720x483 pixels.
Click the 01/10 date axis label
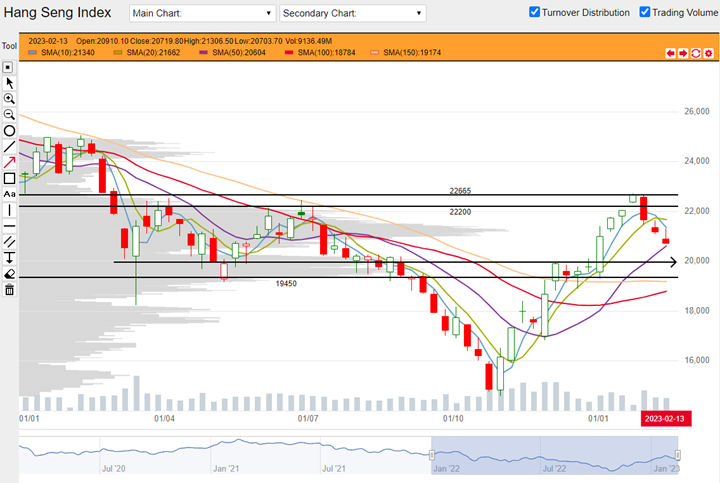point(453,419)
